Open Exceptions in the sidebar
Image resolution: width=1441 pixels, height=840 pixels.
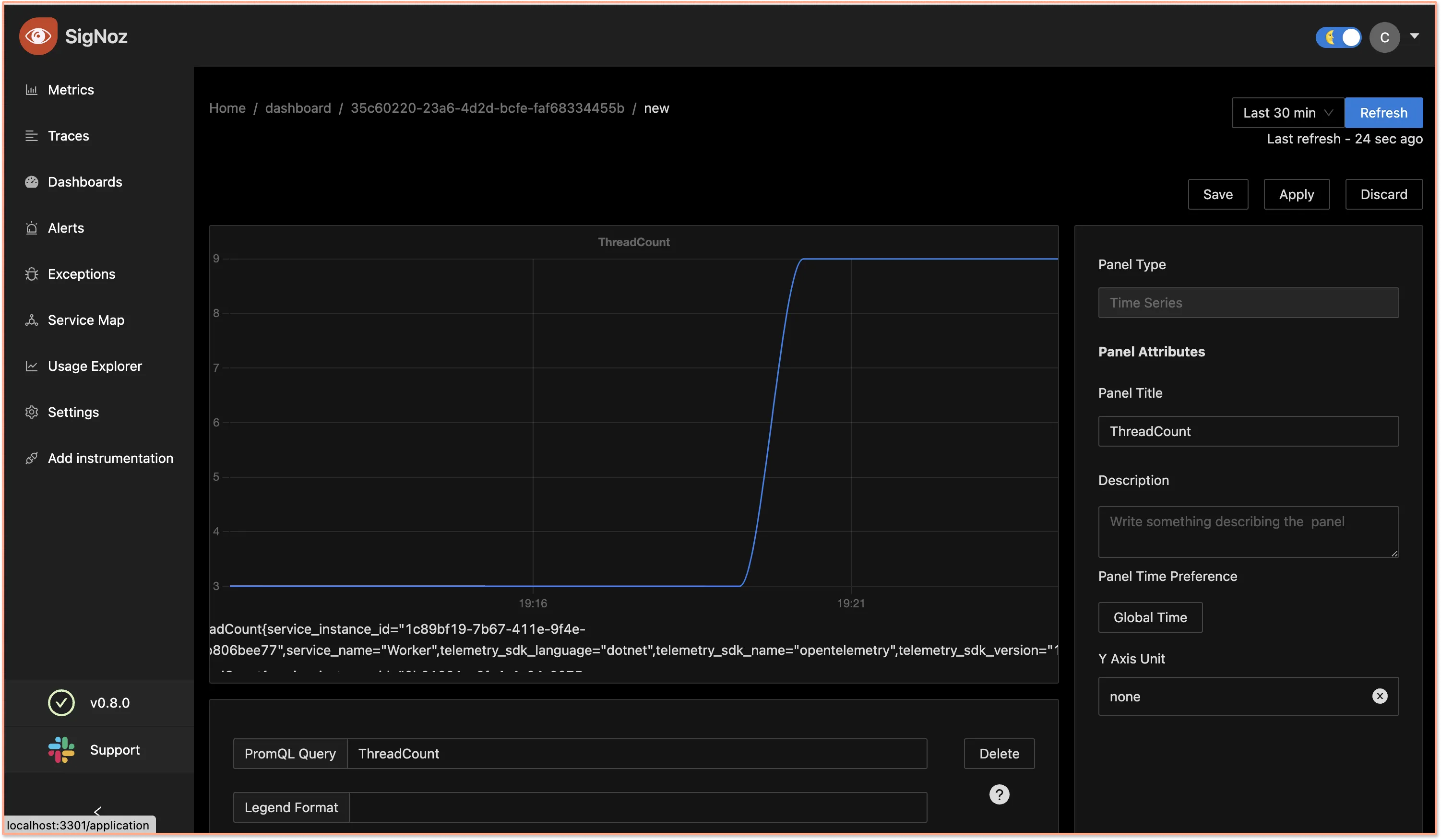(82, 274)
